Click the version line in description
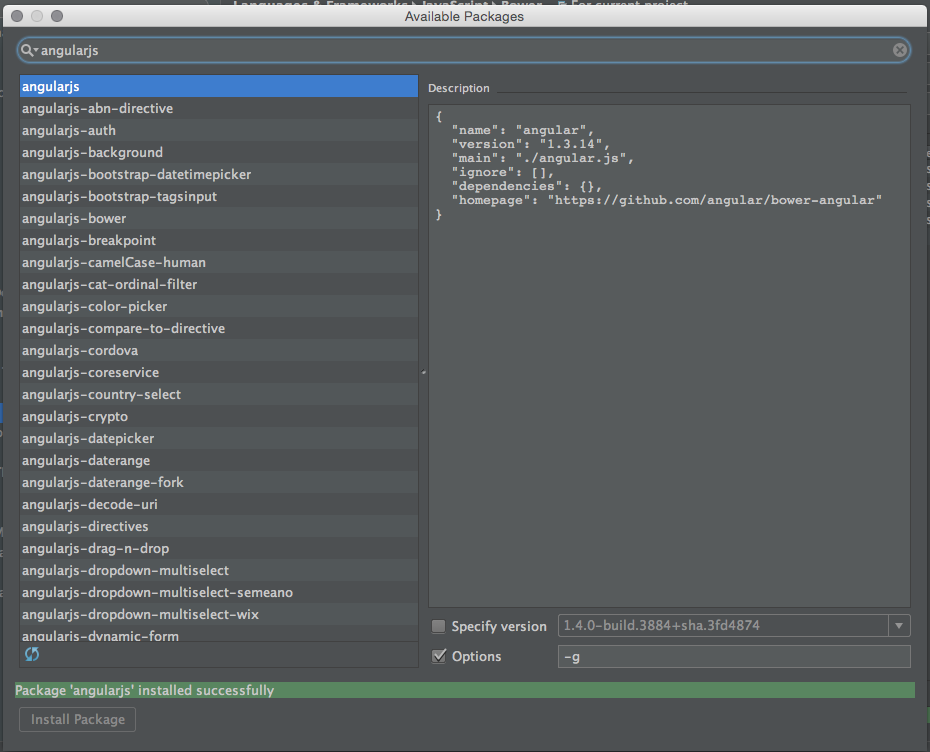The image size is (930, 752). pyautogui.click(x=530, y=144)
